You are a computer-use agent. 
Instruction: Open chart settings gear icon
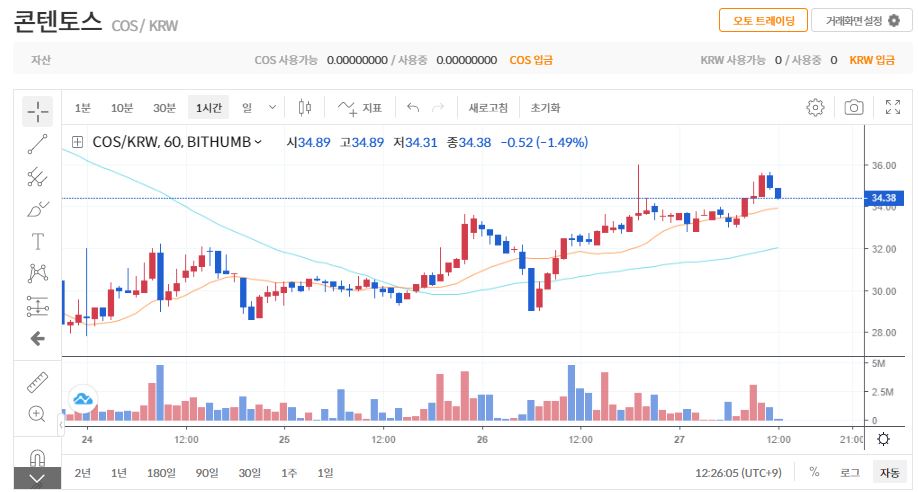tap(815, 107)
